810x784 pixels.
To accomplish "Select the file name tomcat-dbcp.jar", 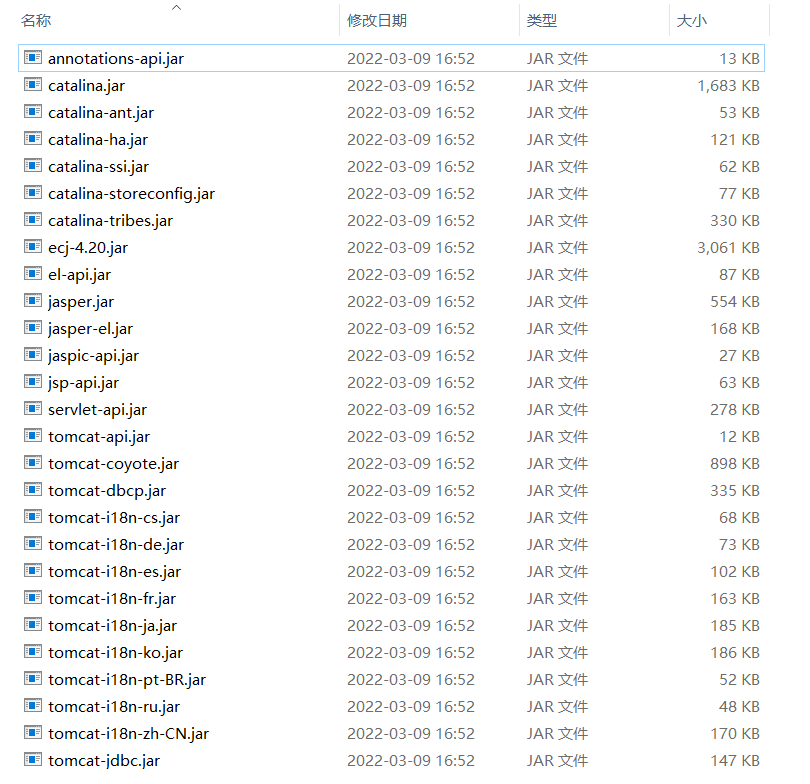I will [x=107, y=490].
